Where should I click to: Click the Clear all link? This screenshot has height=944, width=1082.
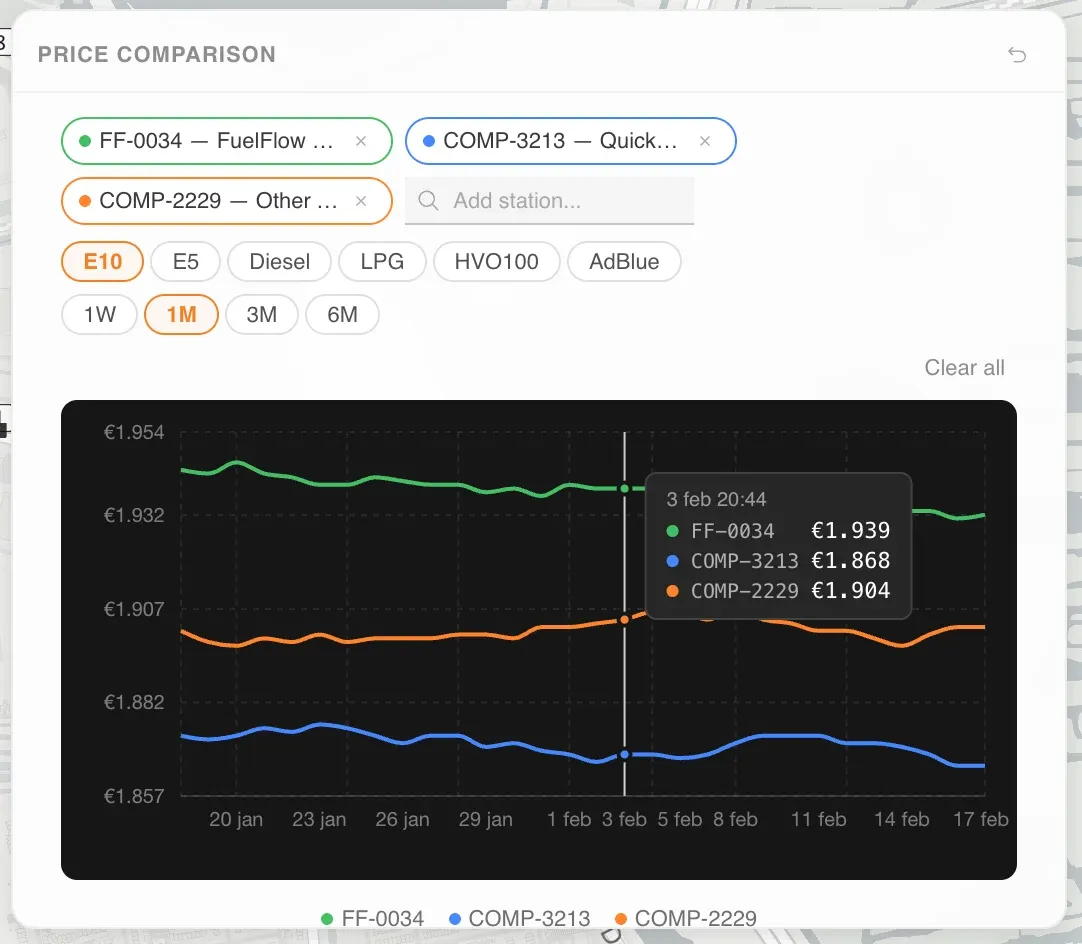tap(964, 368)
